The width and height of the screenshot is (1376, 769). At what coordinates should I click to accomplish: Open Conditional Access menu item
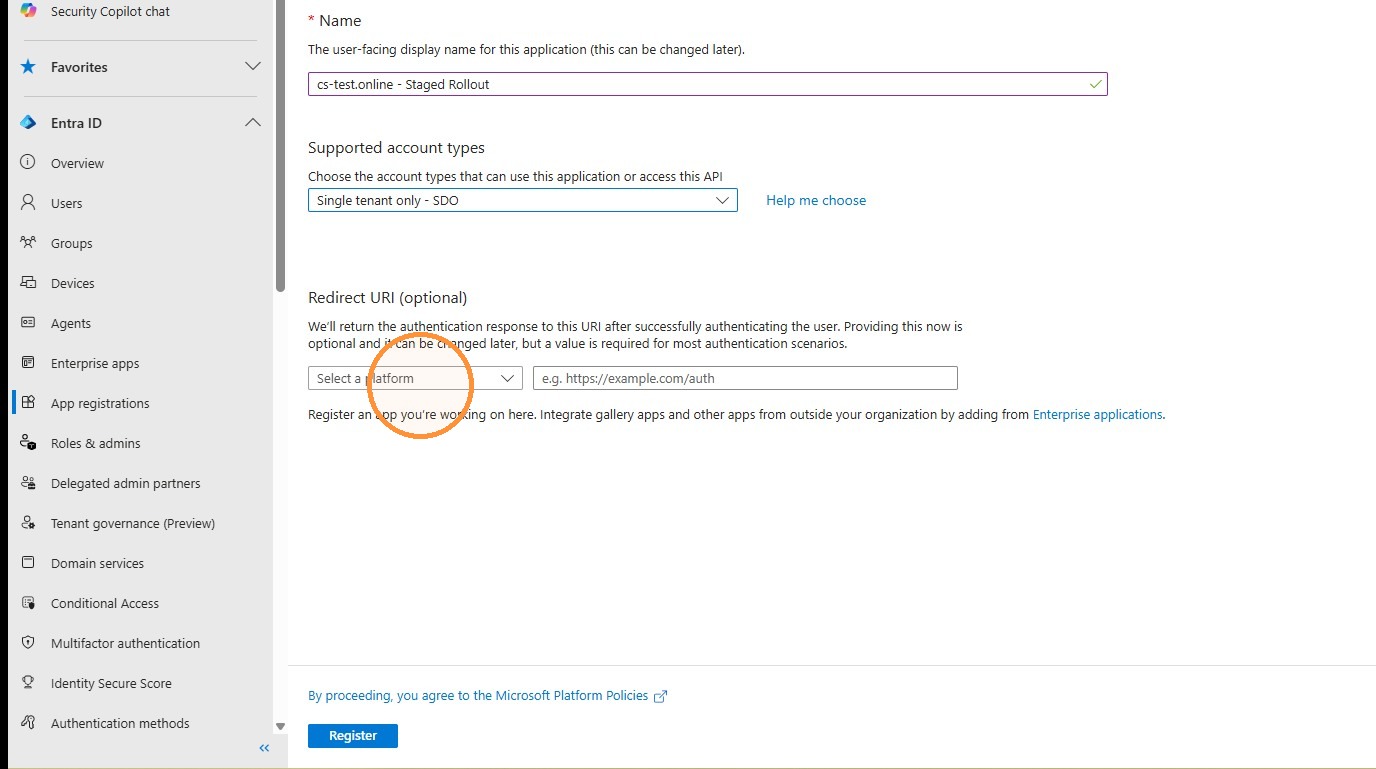[x=105, y=603]
